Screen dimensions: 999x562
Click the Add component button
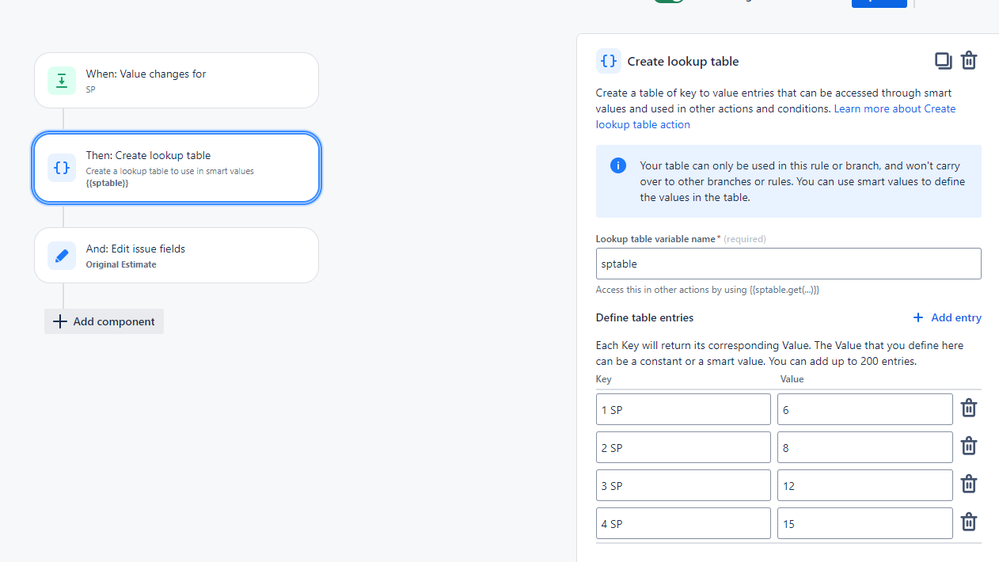(104, 321)
